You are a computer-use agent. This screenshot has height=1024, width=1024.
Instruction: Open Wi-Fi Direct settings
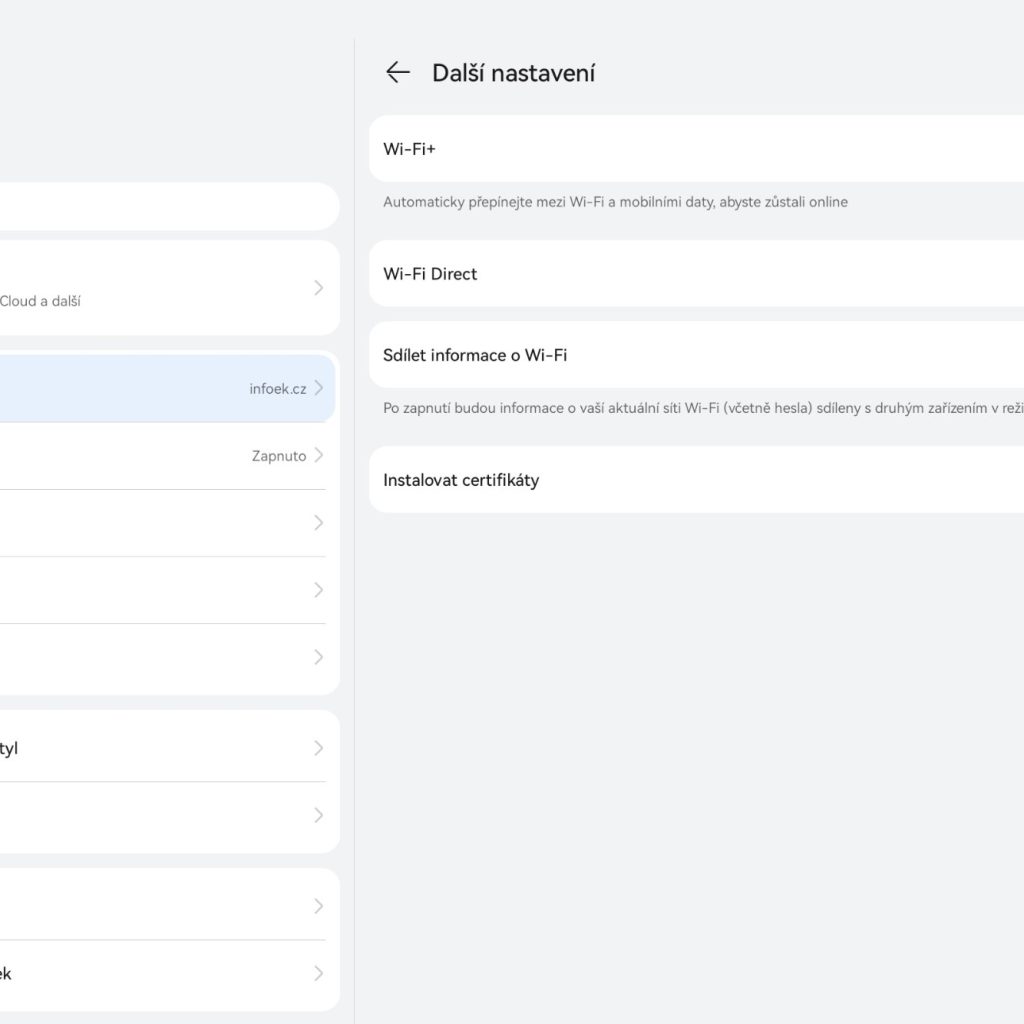(700, 274)
